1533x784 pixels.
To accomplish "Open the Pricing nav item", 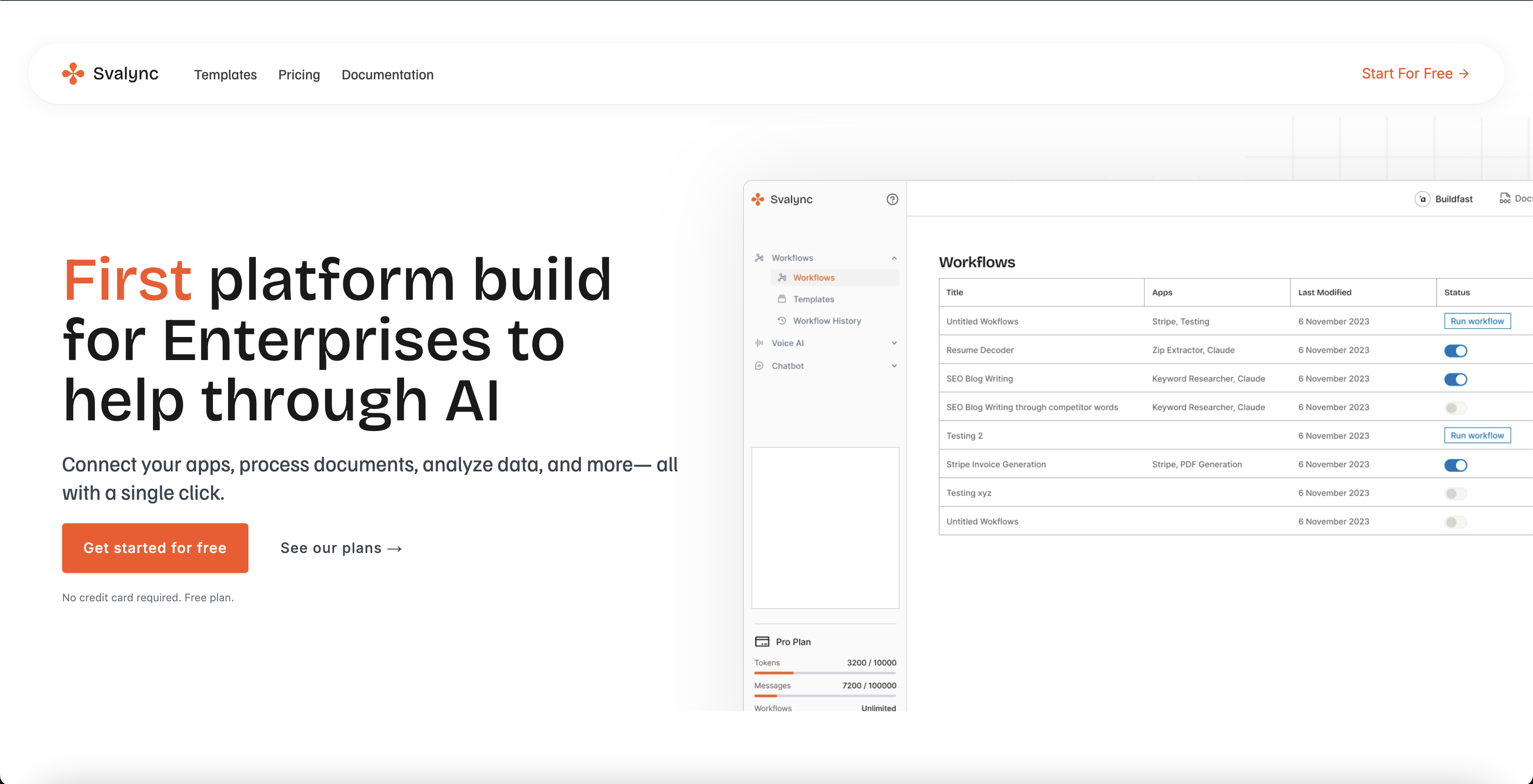I will click(x=299, y=75).
